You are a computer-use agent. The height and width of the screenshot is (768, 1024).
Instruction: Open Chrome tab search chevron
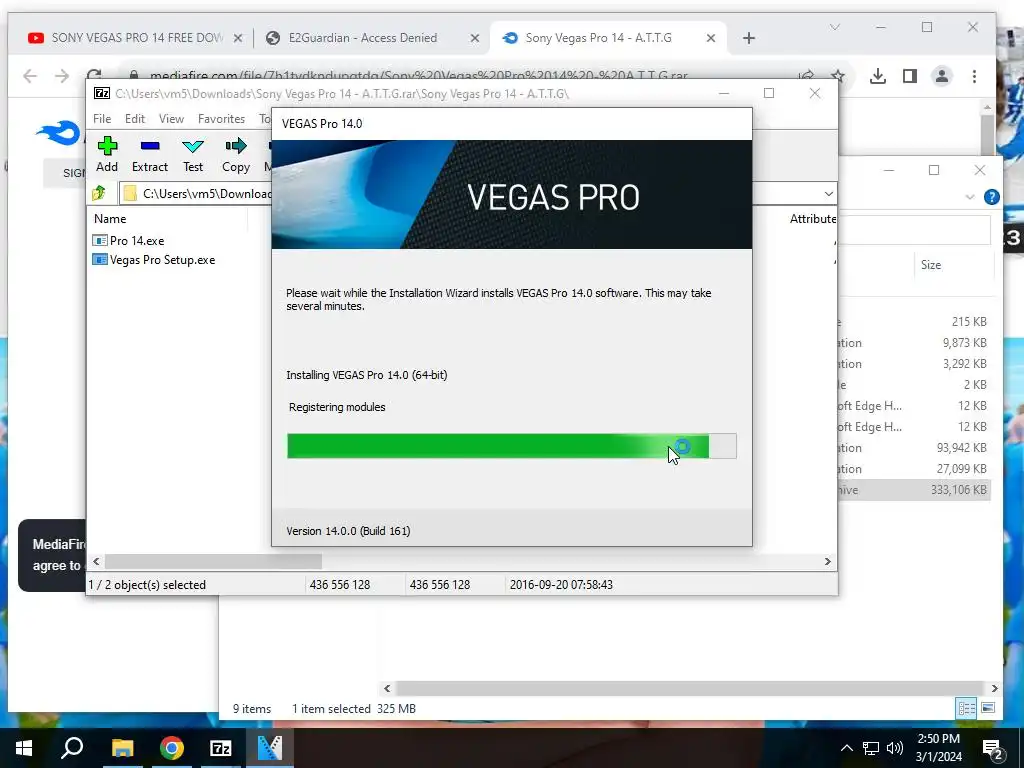pyautogui.click(x=835, y=27)
